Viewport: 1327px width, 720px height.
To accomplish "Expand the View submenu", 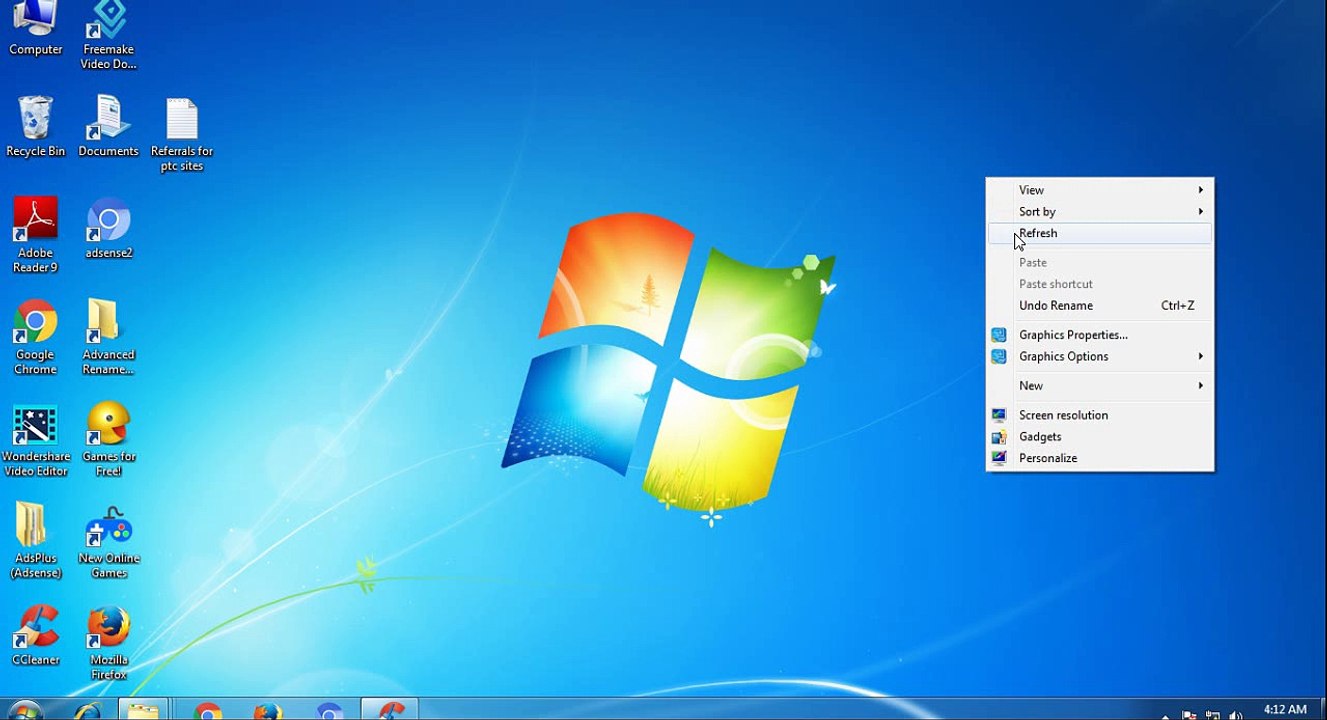I will (1100, 190).
